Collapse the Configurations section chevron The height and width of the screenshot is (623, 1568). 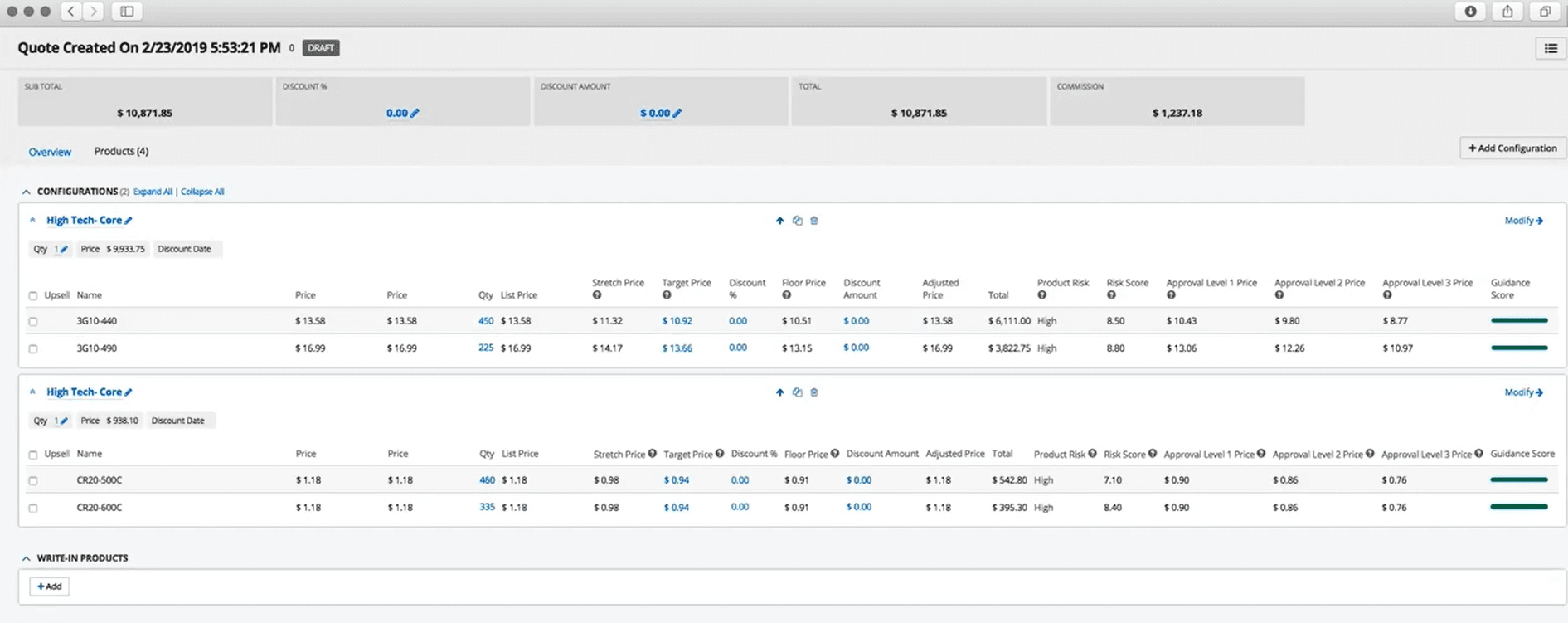coord(27,192)
